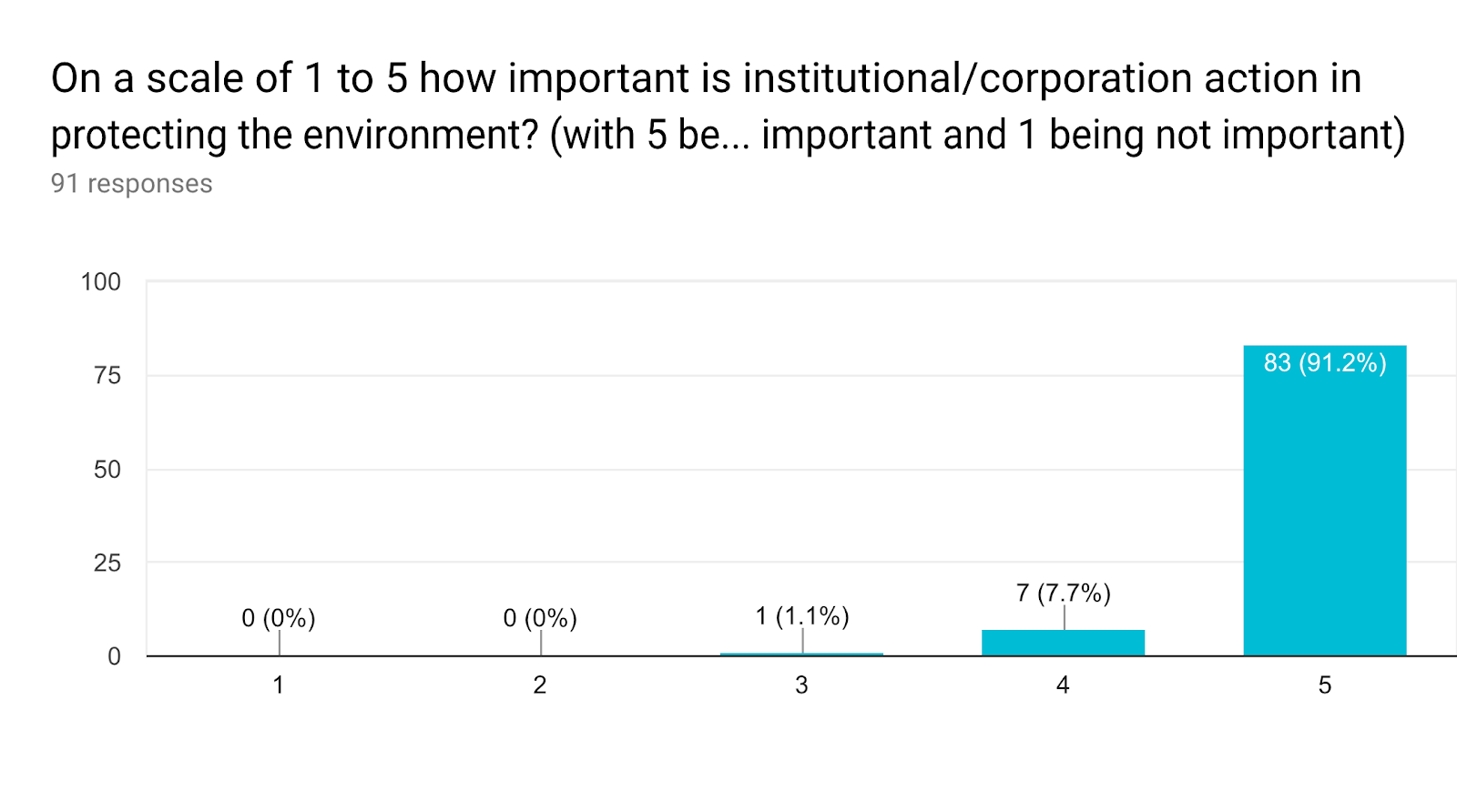Click the "0 (0%)" label above rating 2

(x=540, y=619)
